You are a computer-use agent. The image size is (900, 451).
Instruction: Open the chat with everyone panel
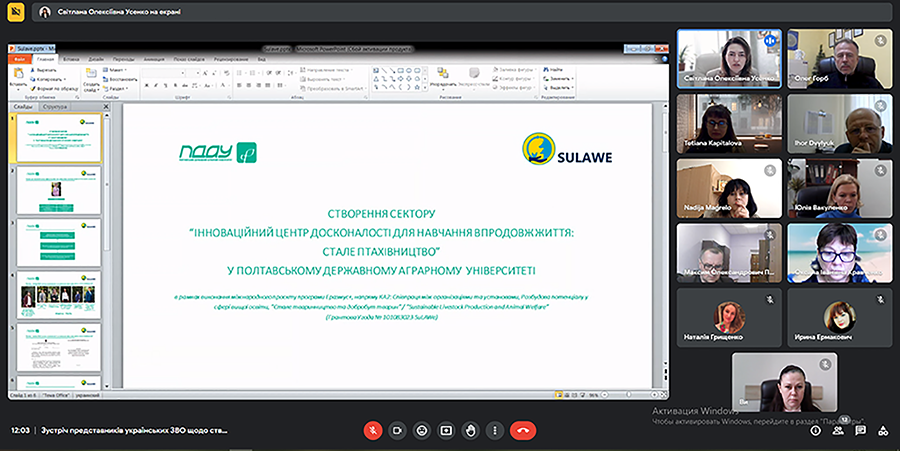860,430
